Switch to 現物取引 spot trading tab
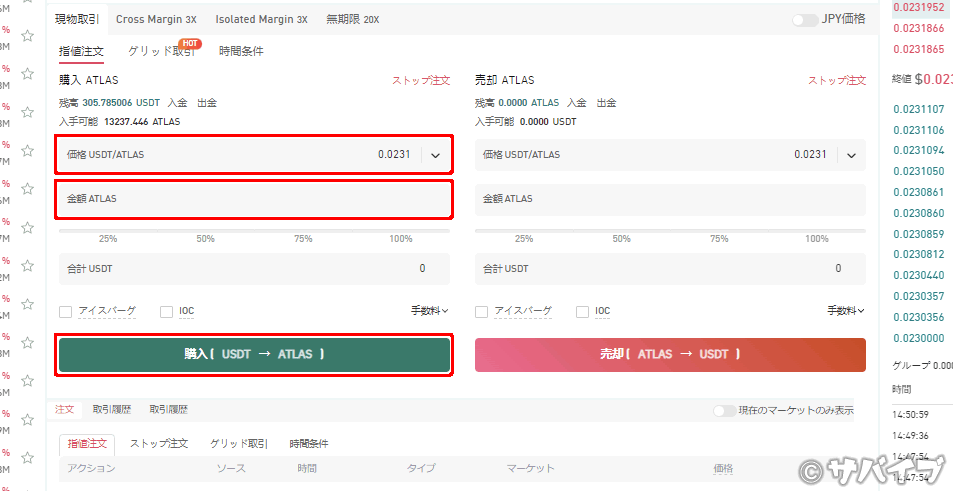This screenshot has width=953, height=491. [x=77, y=19]
